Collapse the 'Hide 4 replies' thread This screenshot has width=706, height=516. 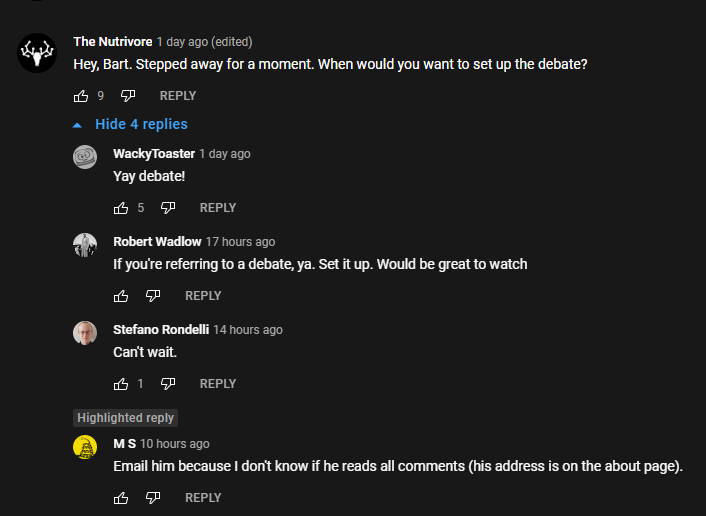pyautogui.click(x=131, y=124)
